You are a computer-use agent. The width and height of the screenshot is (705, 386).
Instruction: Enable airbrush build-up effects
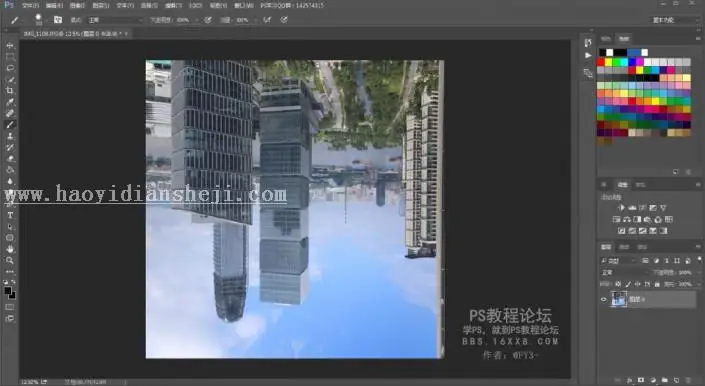point(267,20)
